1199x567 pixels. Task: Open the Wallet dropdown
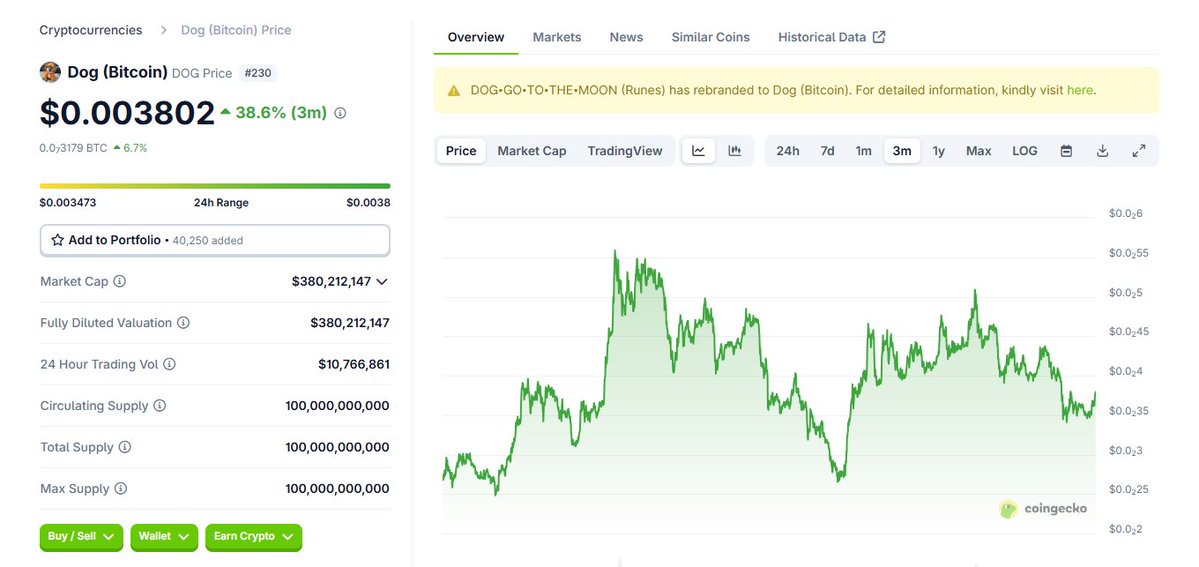(164, 537)
